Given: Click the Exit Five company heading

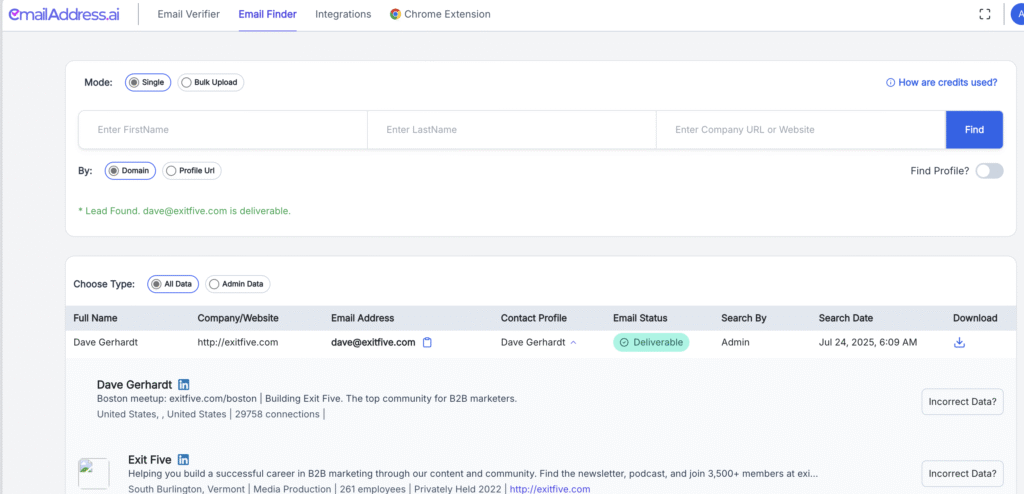Looking at the screenshot, I should tap(150, 459).
